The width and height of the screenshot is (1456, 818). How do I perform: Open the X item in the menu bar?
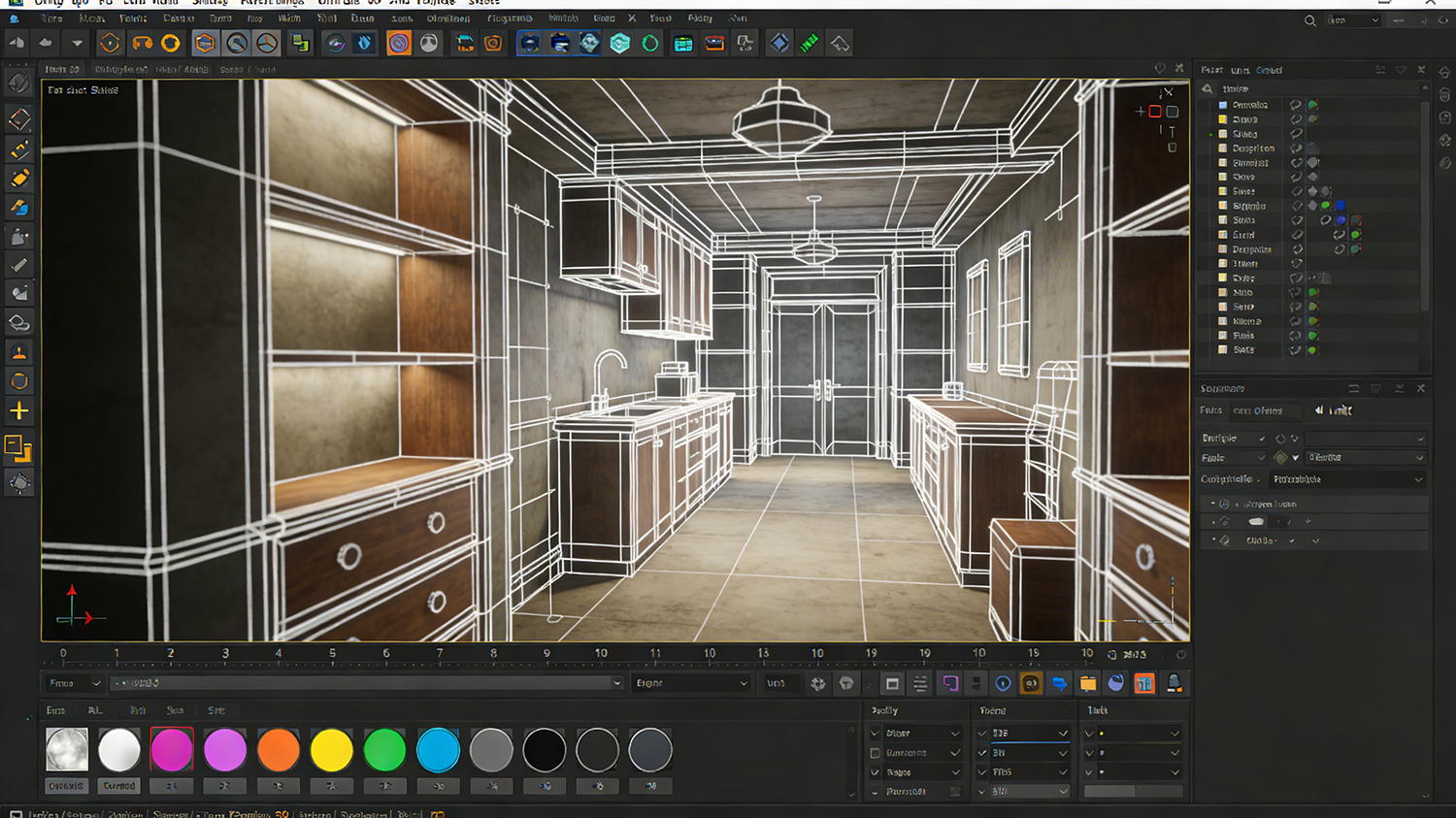pos(632,18)
